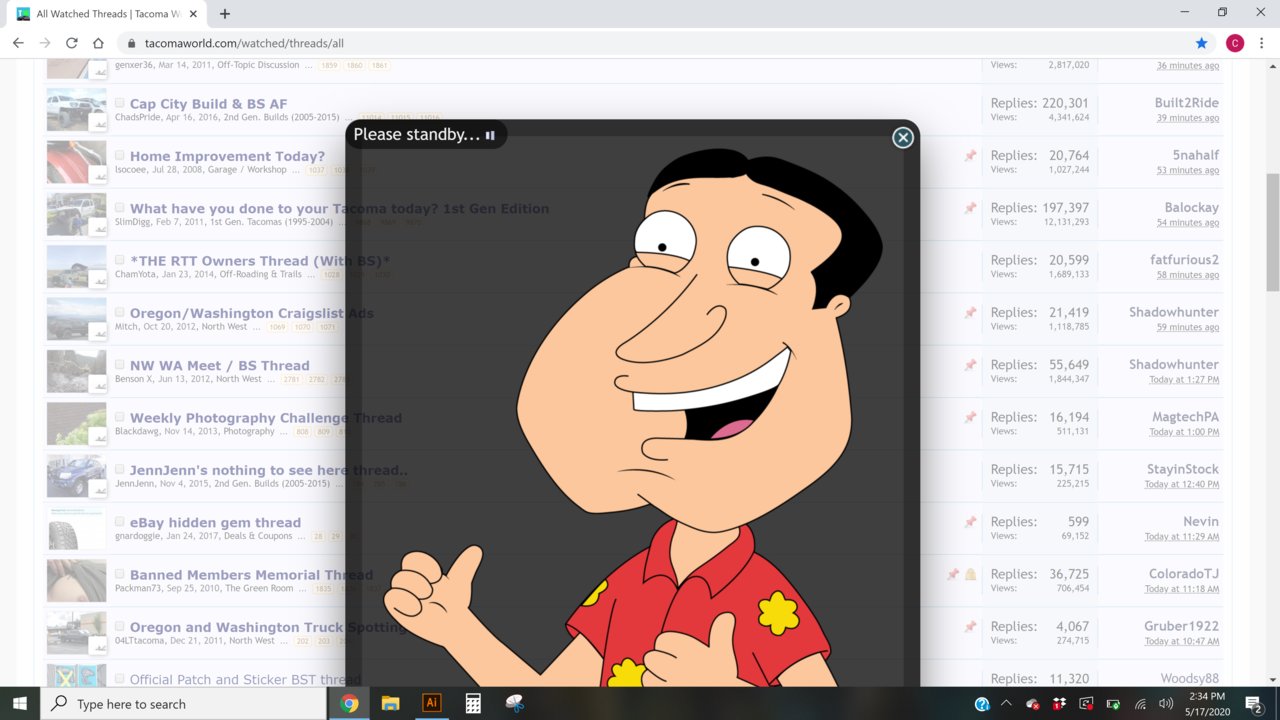Click the bell icon on Banned Members row
1280x720 pixels.
pos(970,574)
